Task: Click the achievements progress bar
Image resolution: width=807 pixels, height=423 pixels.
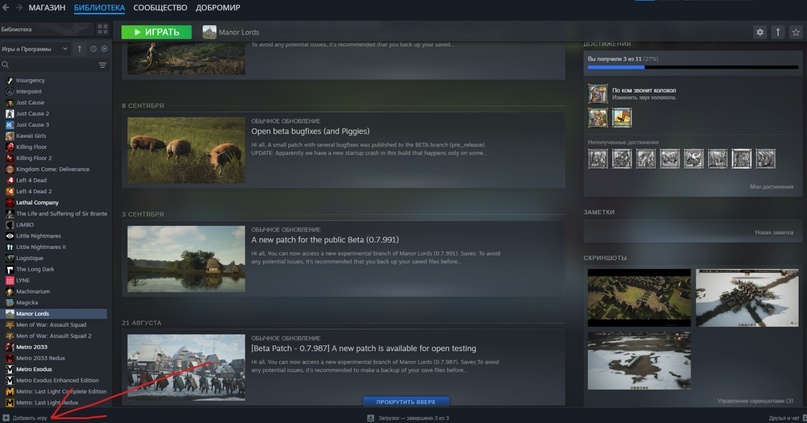Action: click(x=693, y=67)
